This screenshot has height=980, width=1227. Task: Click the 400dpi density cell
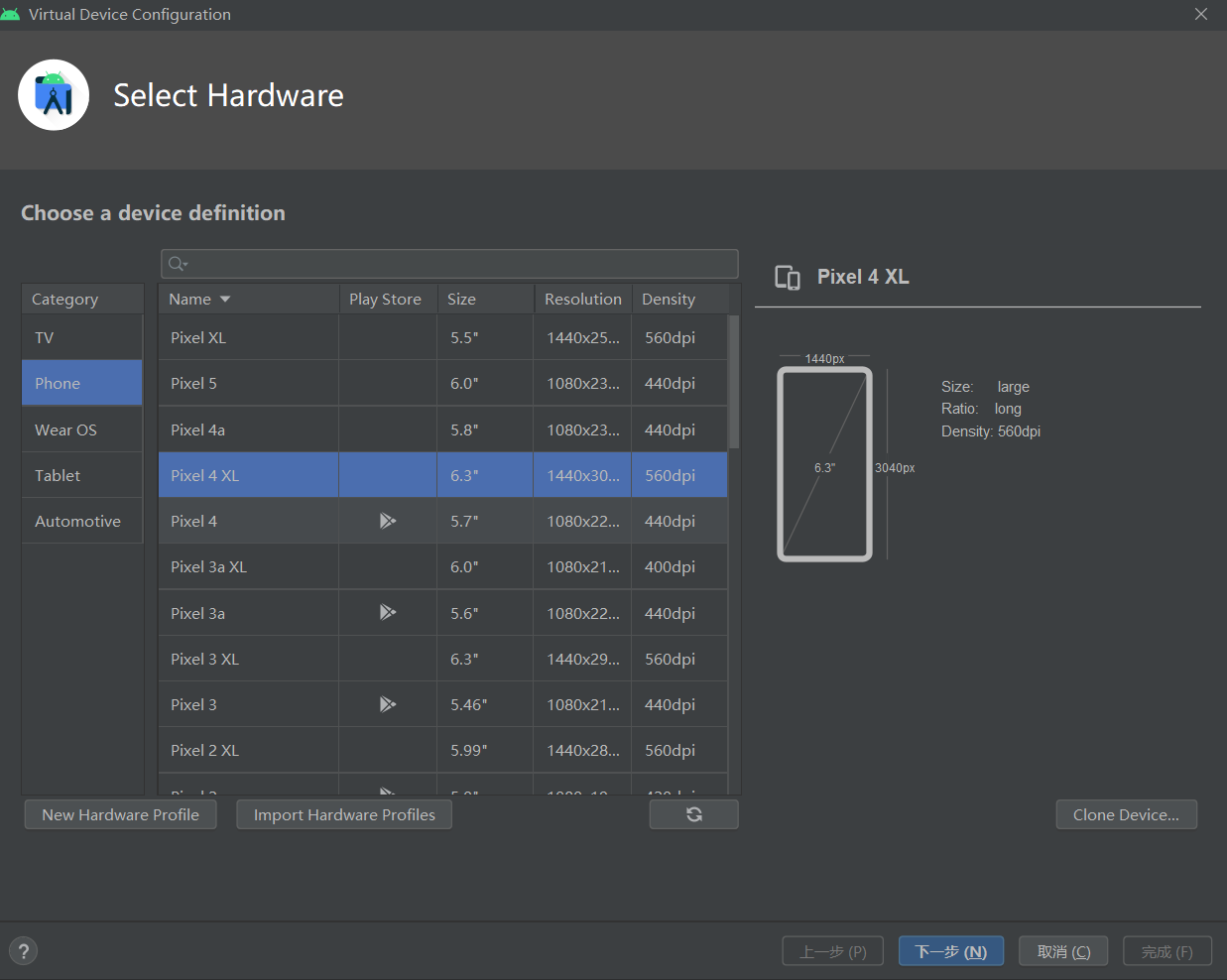point(679,566)
